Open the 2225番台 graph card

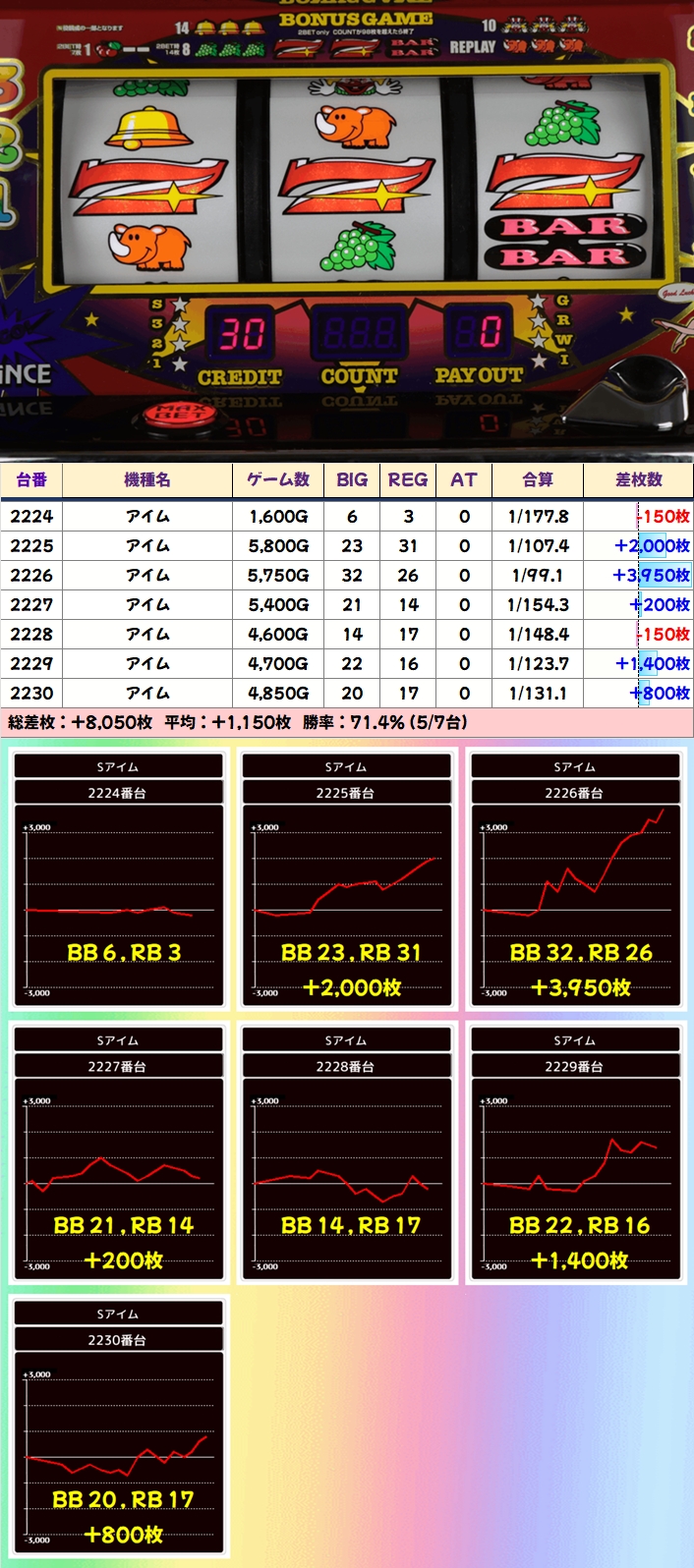347,879
